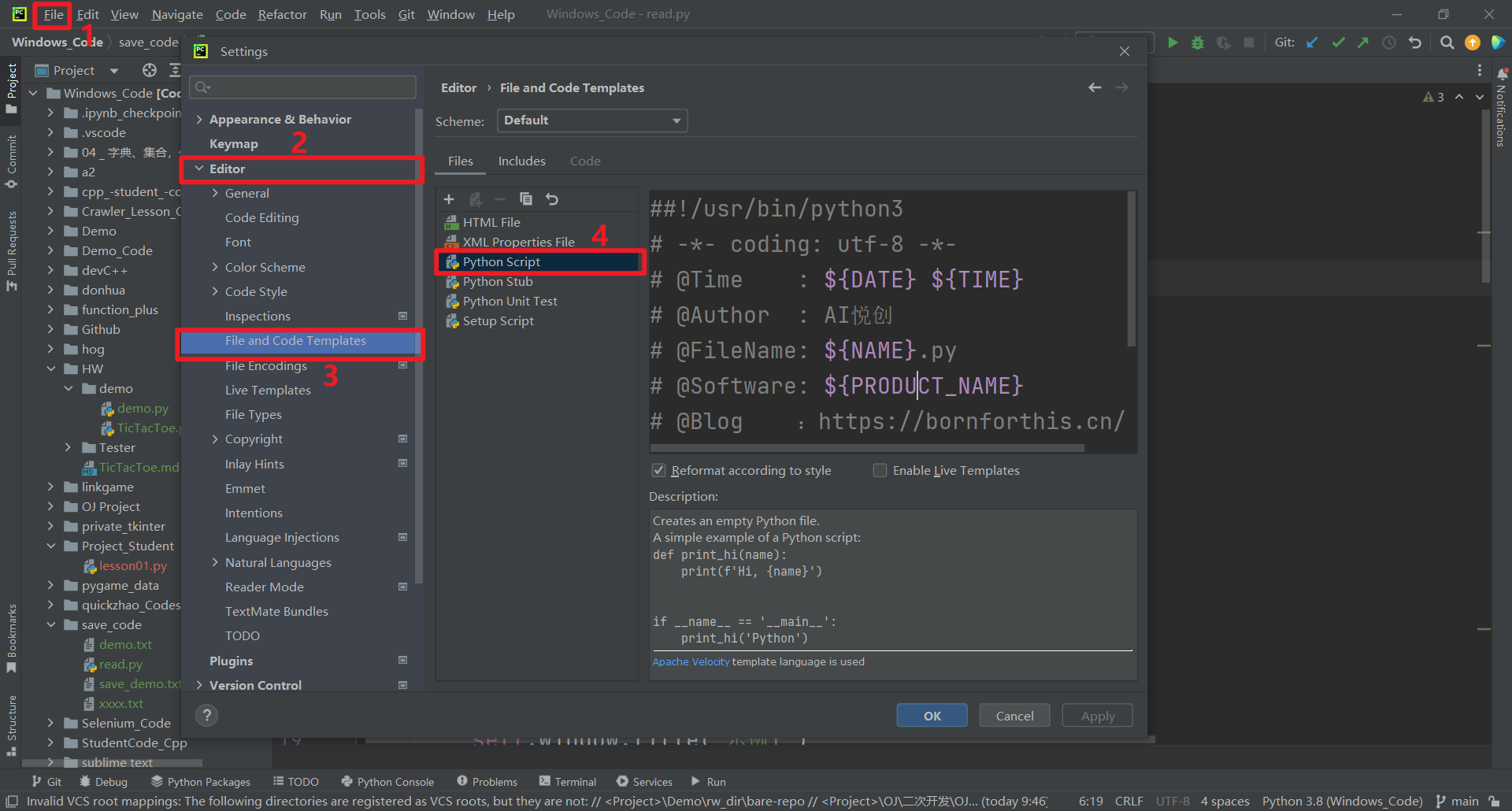Click the settings back navigation arrow
The height and width of the screenshot is (811, 1512).
1095,87
